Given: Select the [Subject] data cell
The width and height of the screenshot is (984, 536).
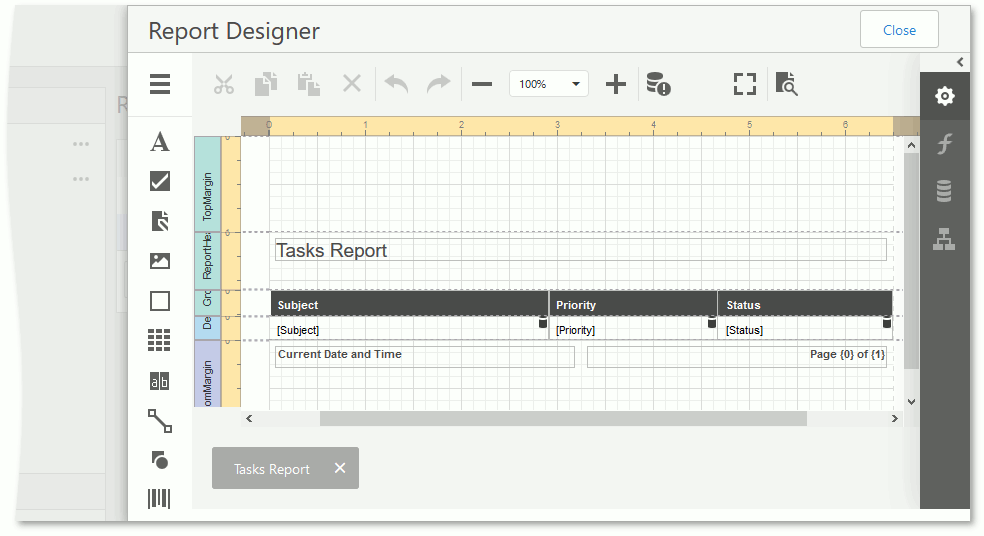Looking at the screenshot, I should [x=409, y=329].
